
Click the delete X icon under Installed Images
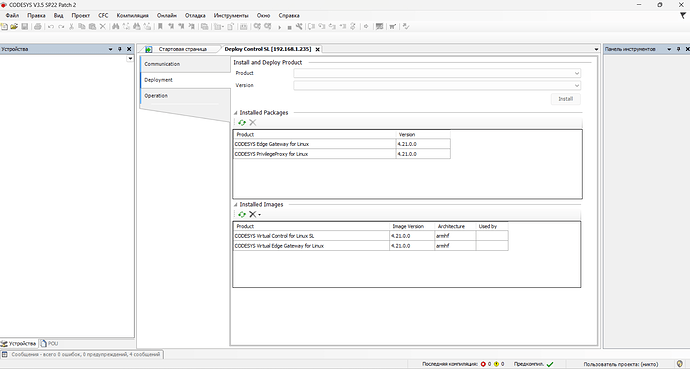pyautogui.click(x=253, y=214)
